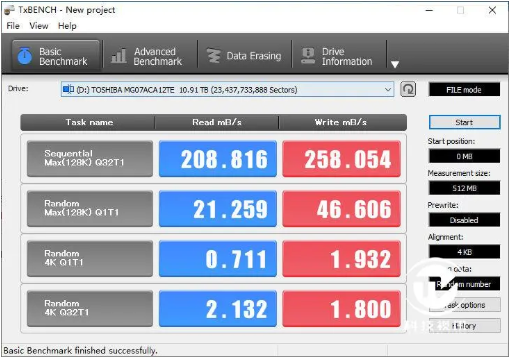Click the Read mB/s column header

point(217,122)
